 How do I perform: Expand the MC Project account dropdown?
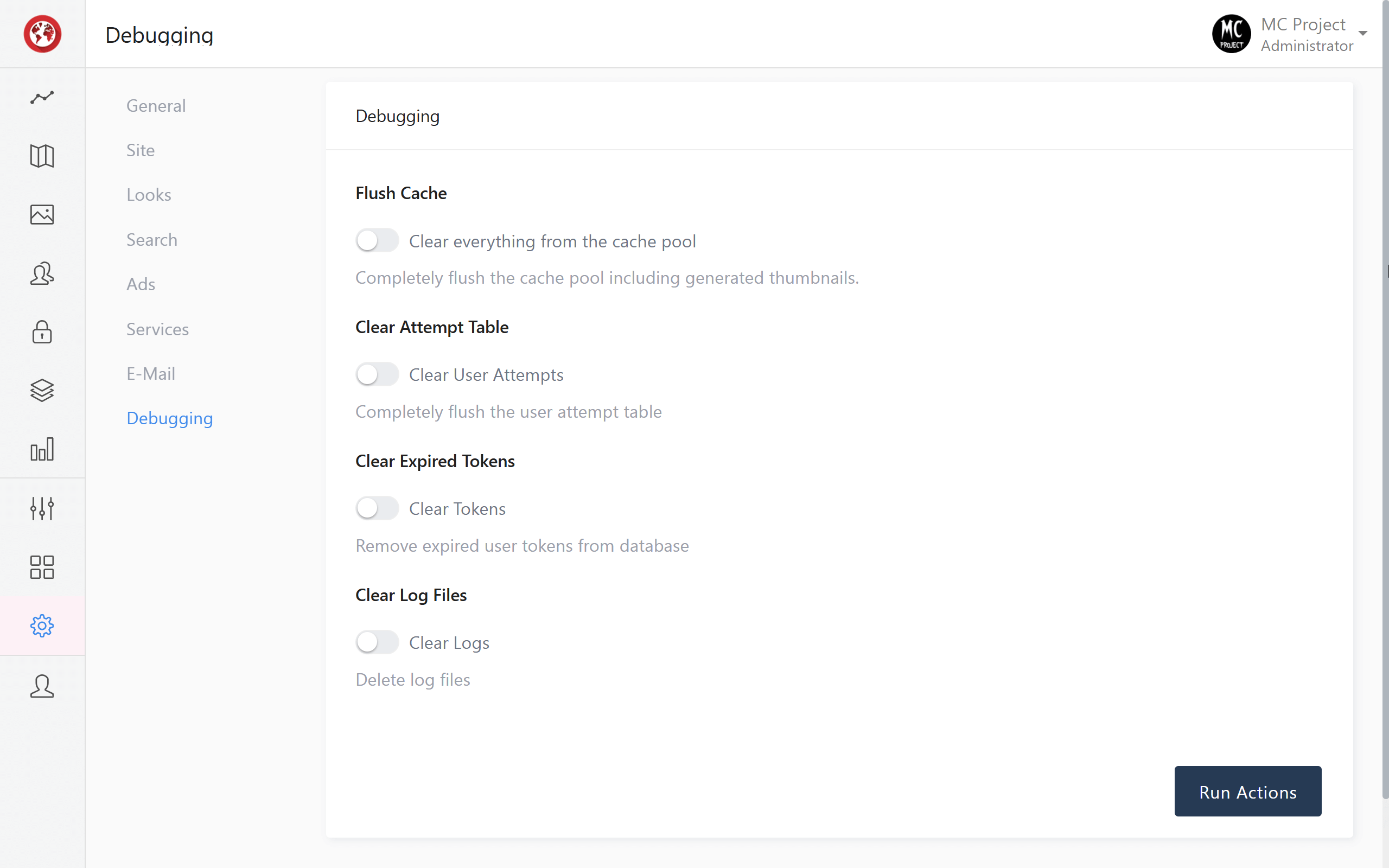point(1362,33)
